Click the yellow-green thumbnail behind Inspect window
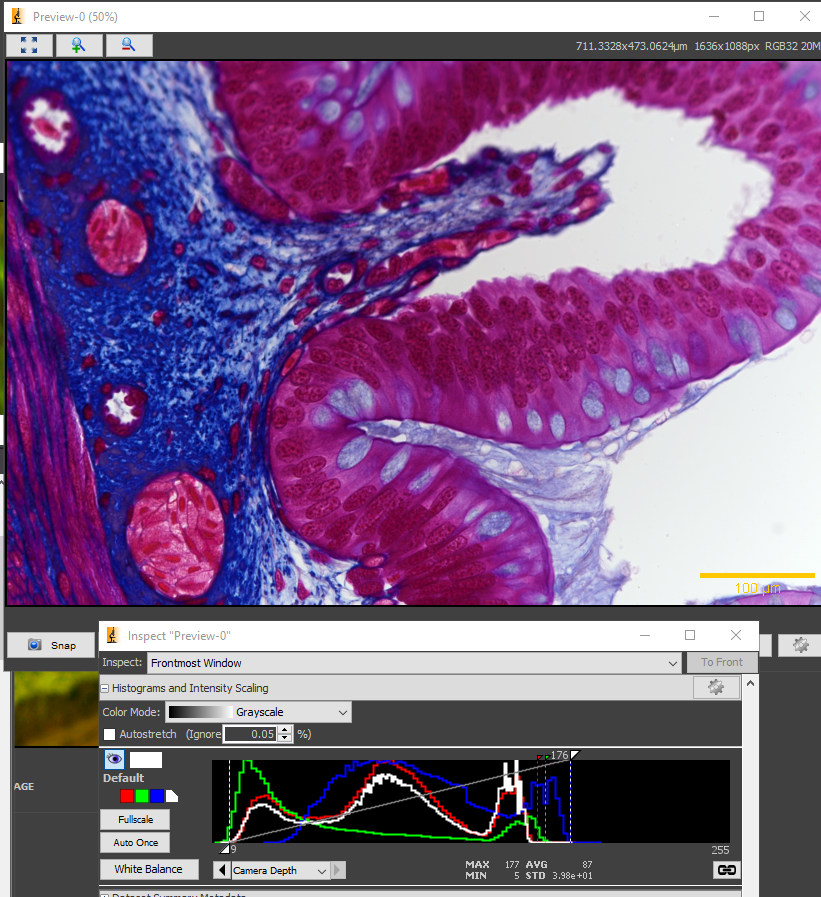The width and height of the screenshot is (821, 897). point(56,709)
